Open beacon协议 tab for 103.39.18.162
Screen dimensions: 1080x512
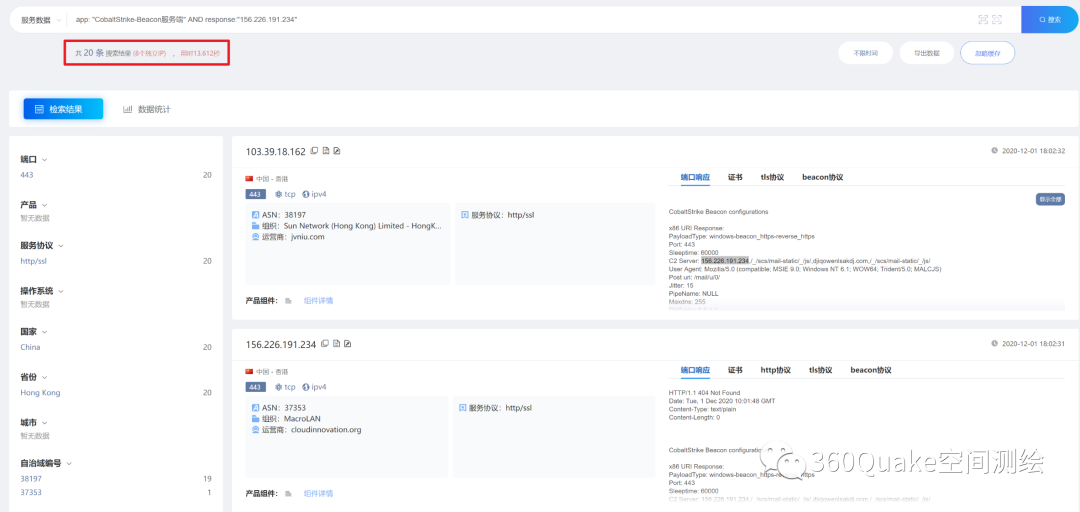coord(822,177)
